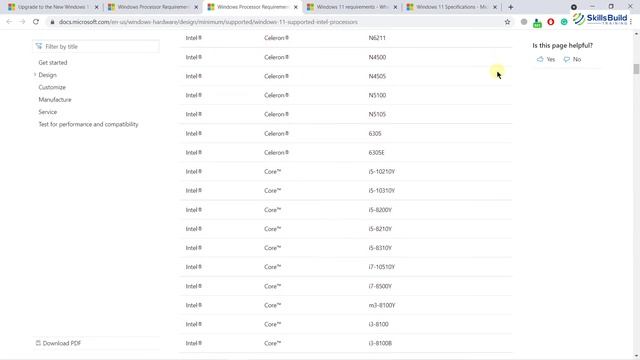Open the Customize sidebar link
The height and width of the screenshot is (360, 640).
52,87
